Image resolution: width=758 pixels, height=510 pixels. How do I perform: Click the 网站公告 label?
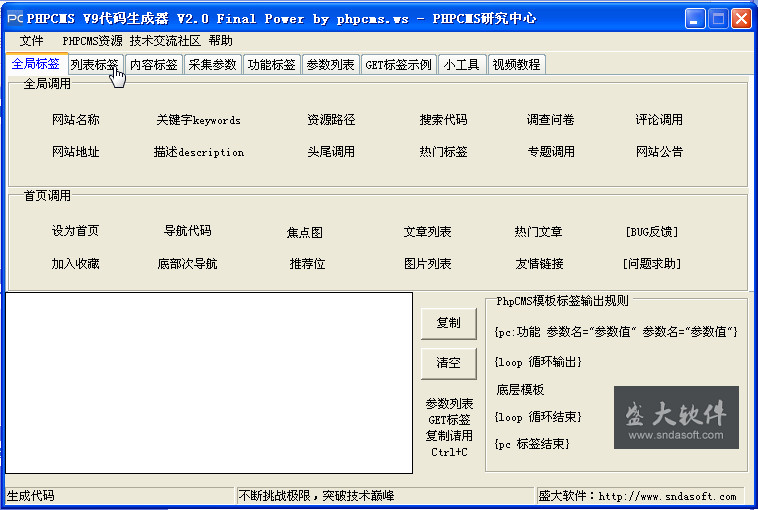(x=659, y=152)
